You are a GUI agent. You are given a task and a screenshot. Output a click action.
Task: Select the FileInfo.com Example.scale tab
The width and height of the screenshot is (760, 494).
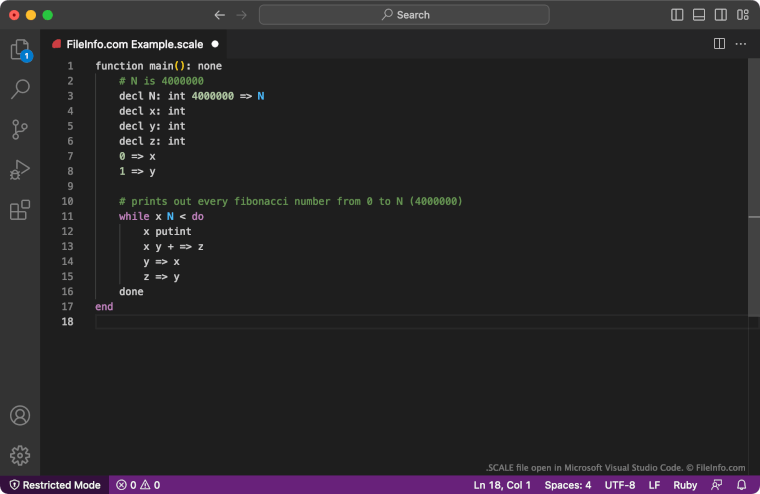tap(134, 44)
